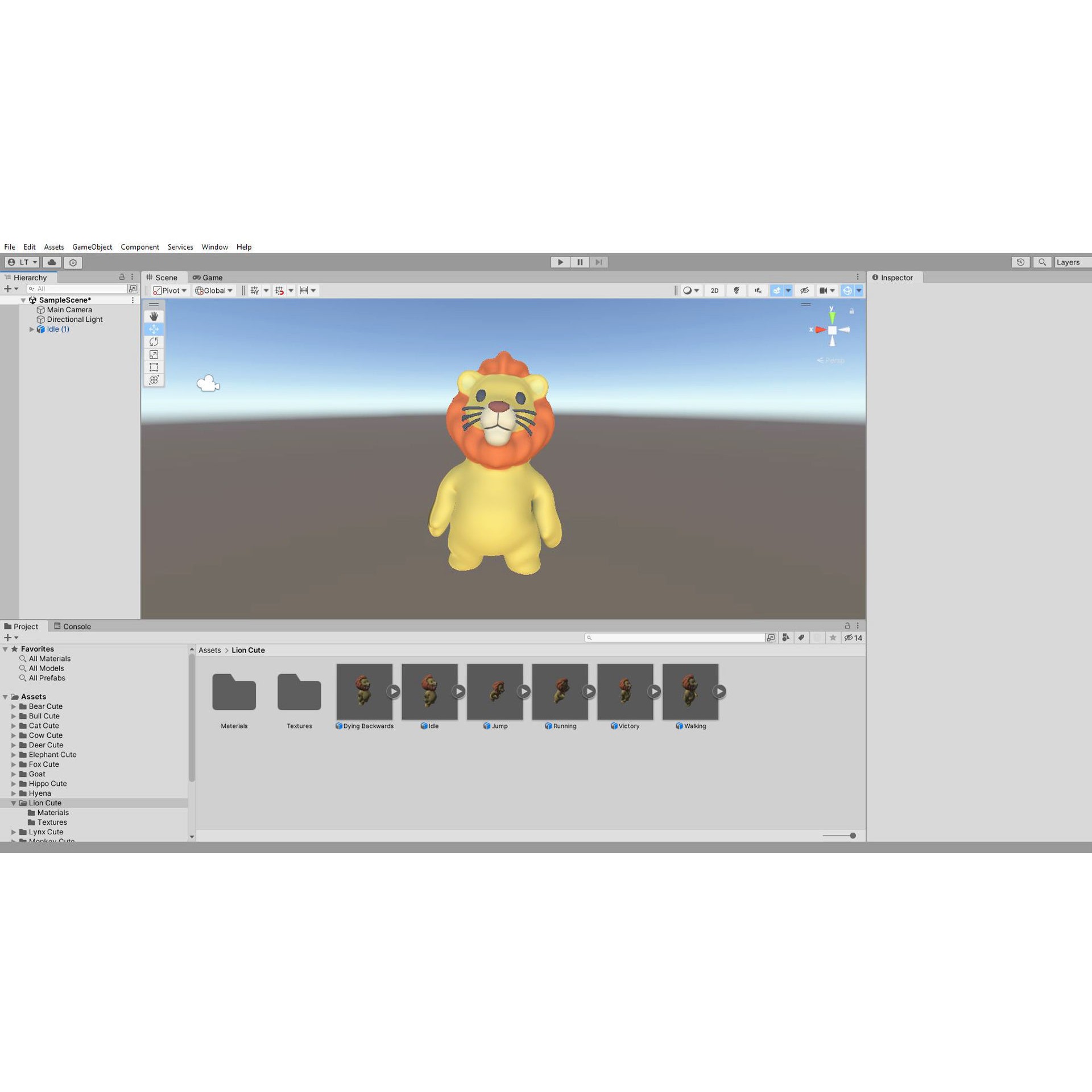Open the GameObject menu
The image size is (1092, 1092).
click(92, 247)
